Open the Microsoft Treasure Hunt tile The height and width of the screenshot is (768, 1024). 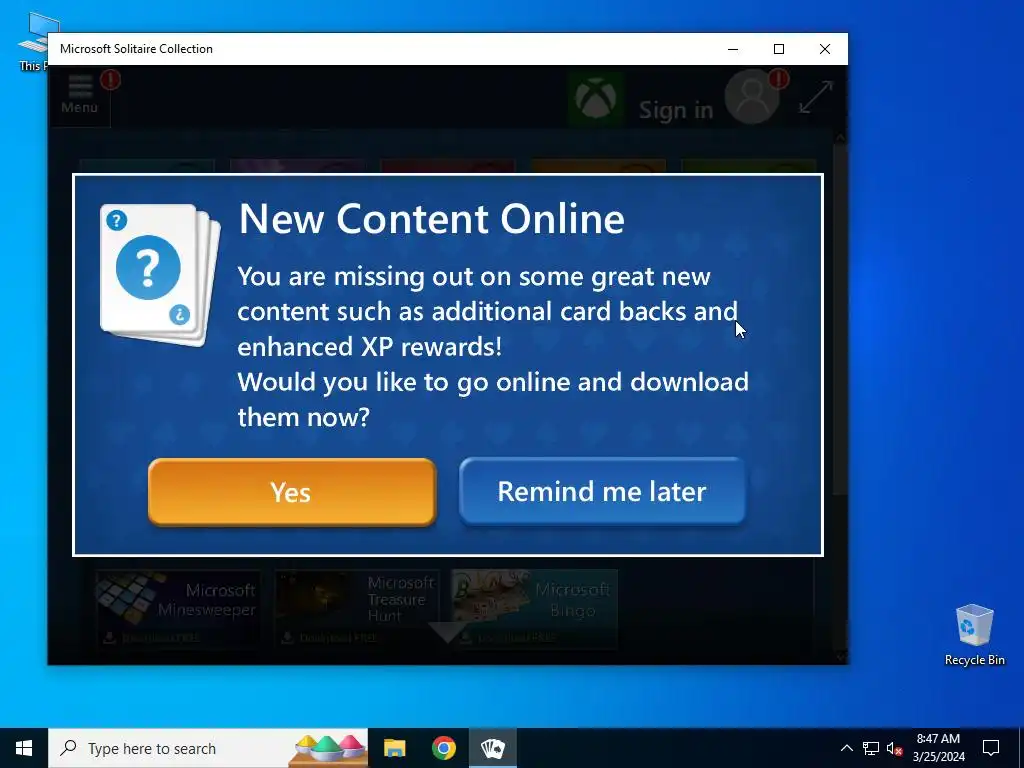[x=357, y=609]
